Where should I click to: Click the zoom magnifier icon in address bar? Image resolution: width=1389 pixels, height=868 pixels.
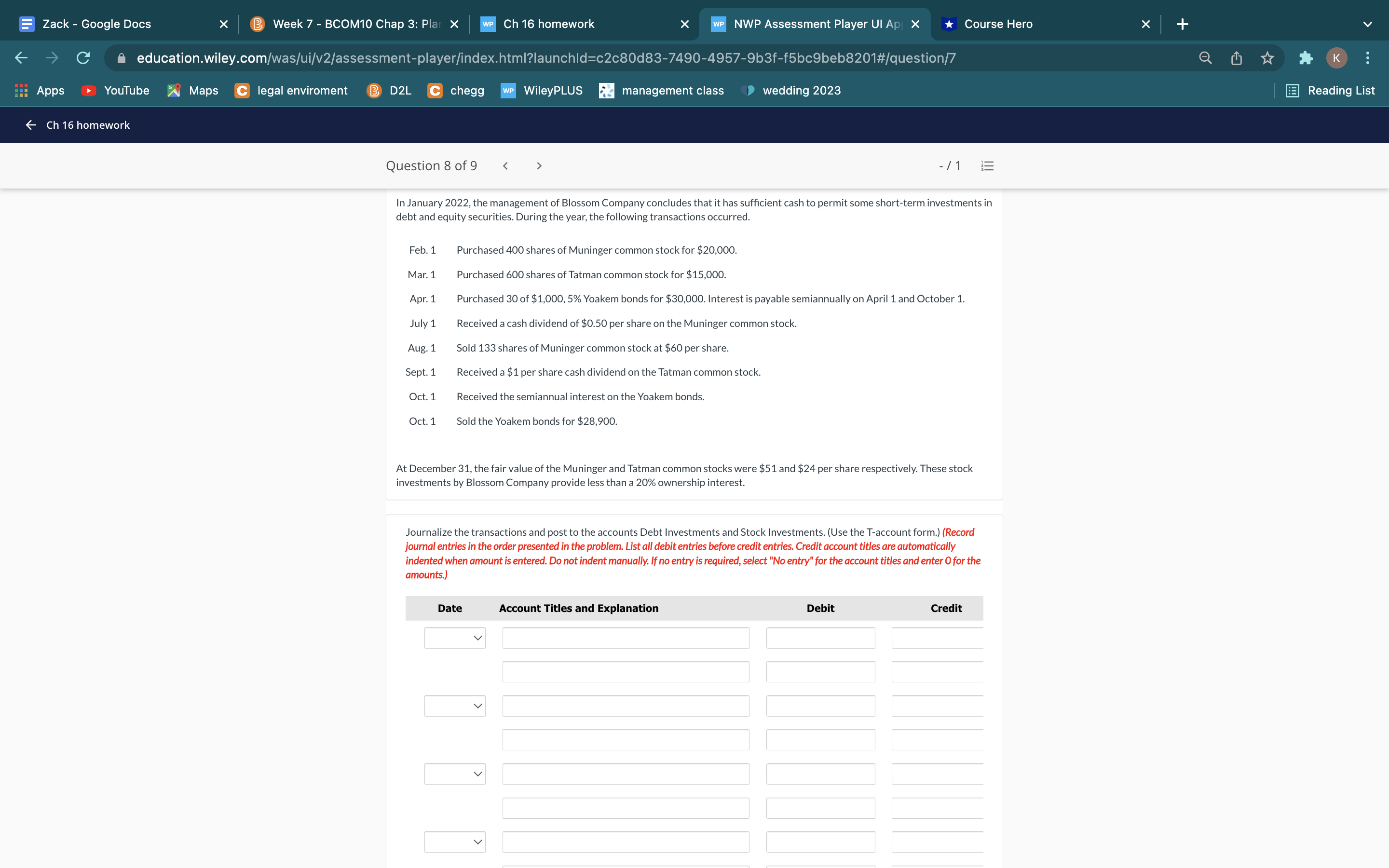coord(1205,58)
